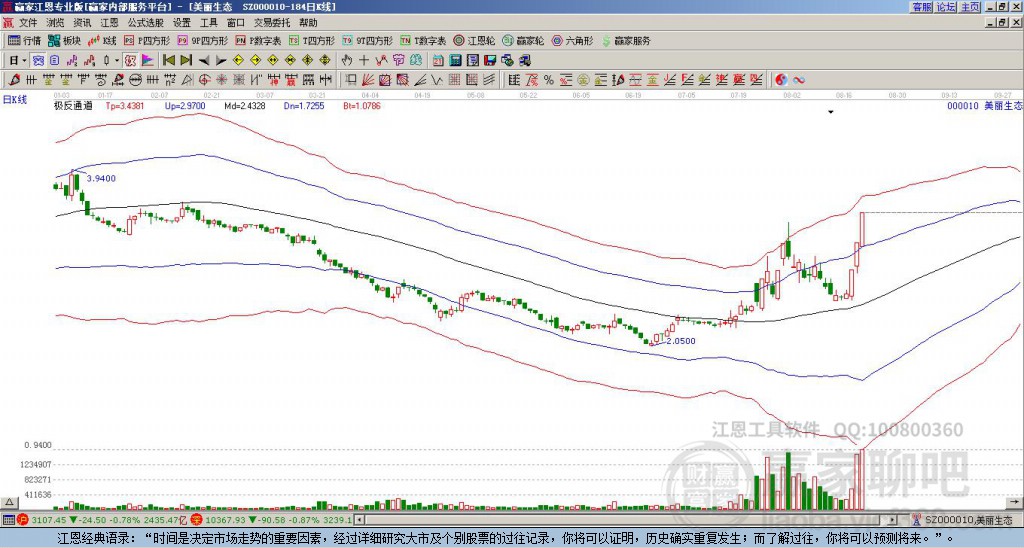Screen dimensions: 1024x548
Task: Click the black right arrow icon
Action: 221,61
